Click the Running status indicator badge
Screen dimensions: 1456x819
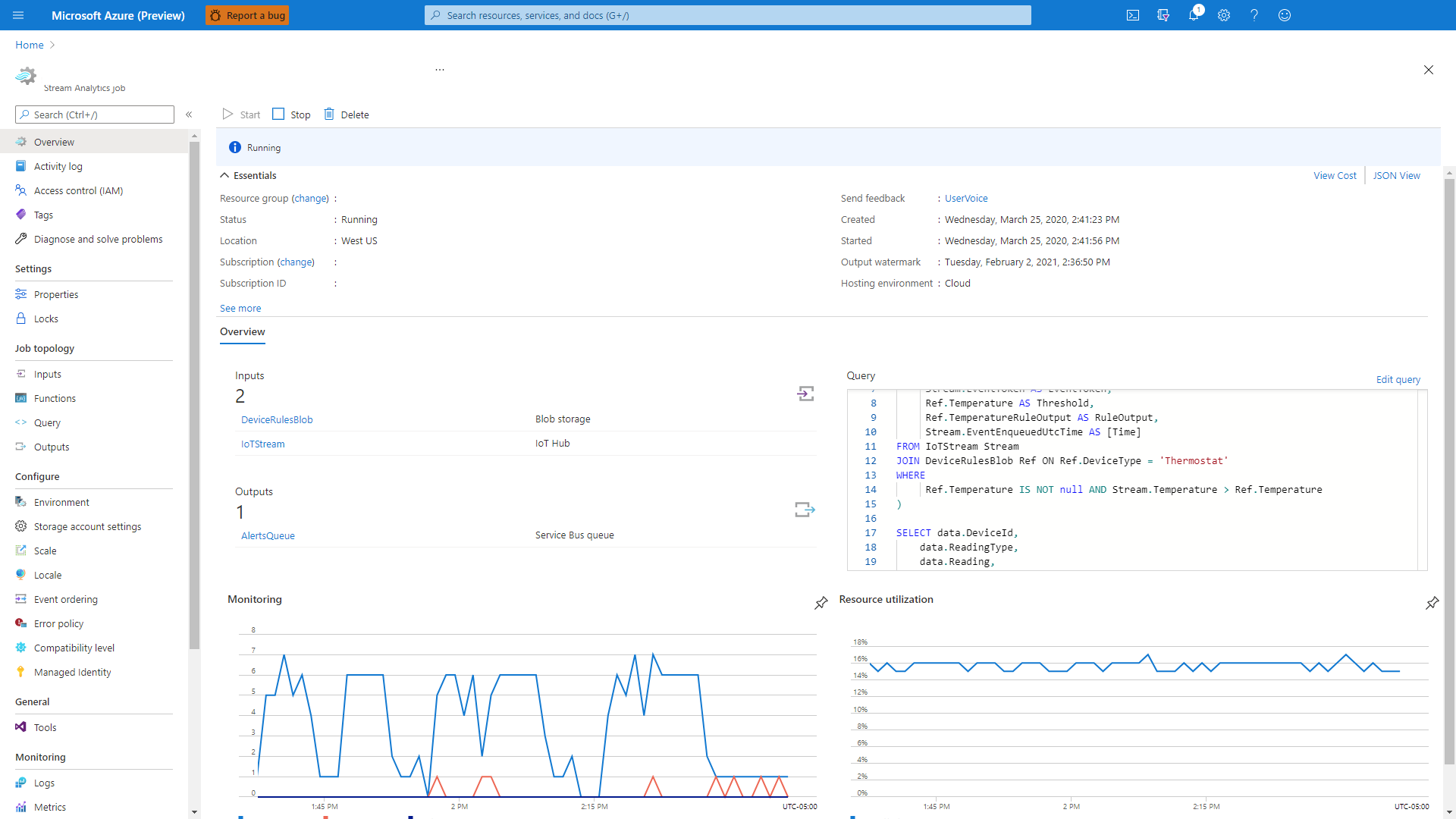pyautogui.click(x=255, y=146)
